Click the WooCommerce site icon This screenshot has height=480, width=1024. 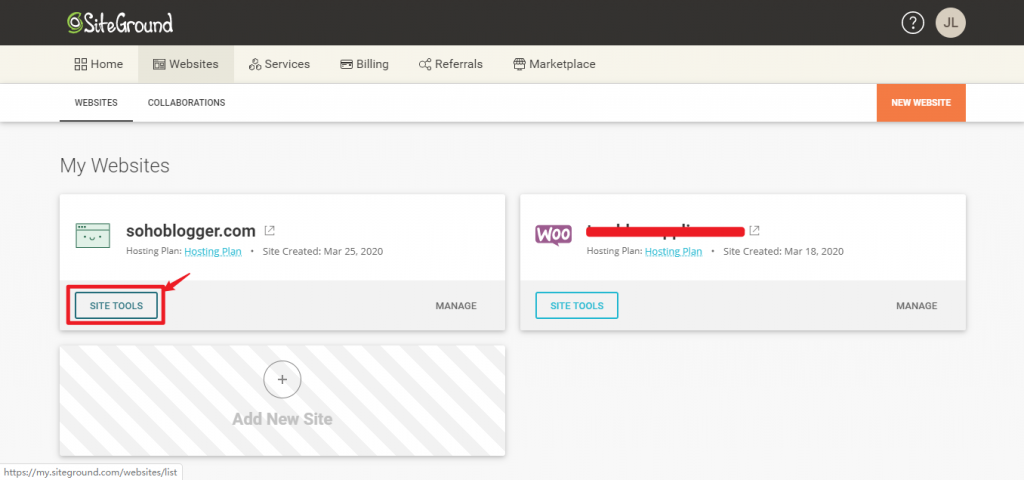coord(553,235)
